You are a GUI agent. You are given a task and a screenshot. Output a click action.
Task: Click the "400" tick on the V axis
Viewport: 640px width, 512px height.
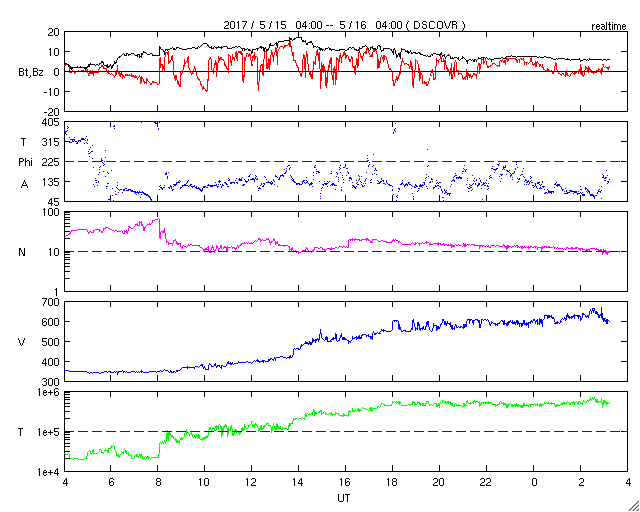(52, 362)
